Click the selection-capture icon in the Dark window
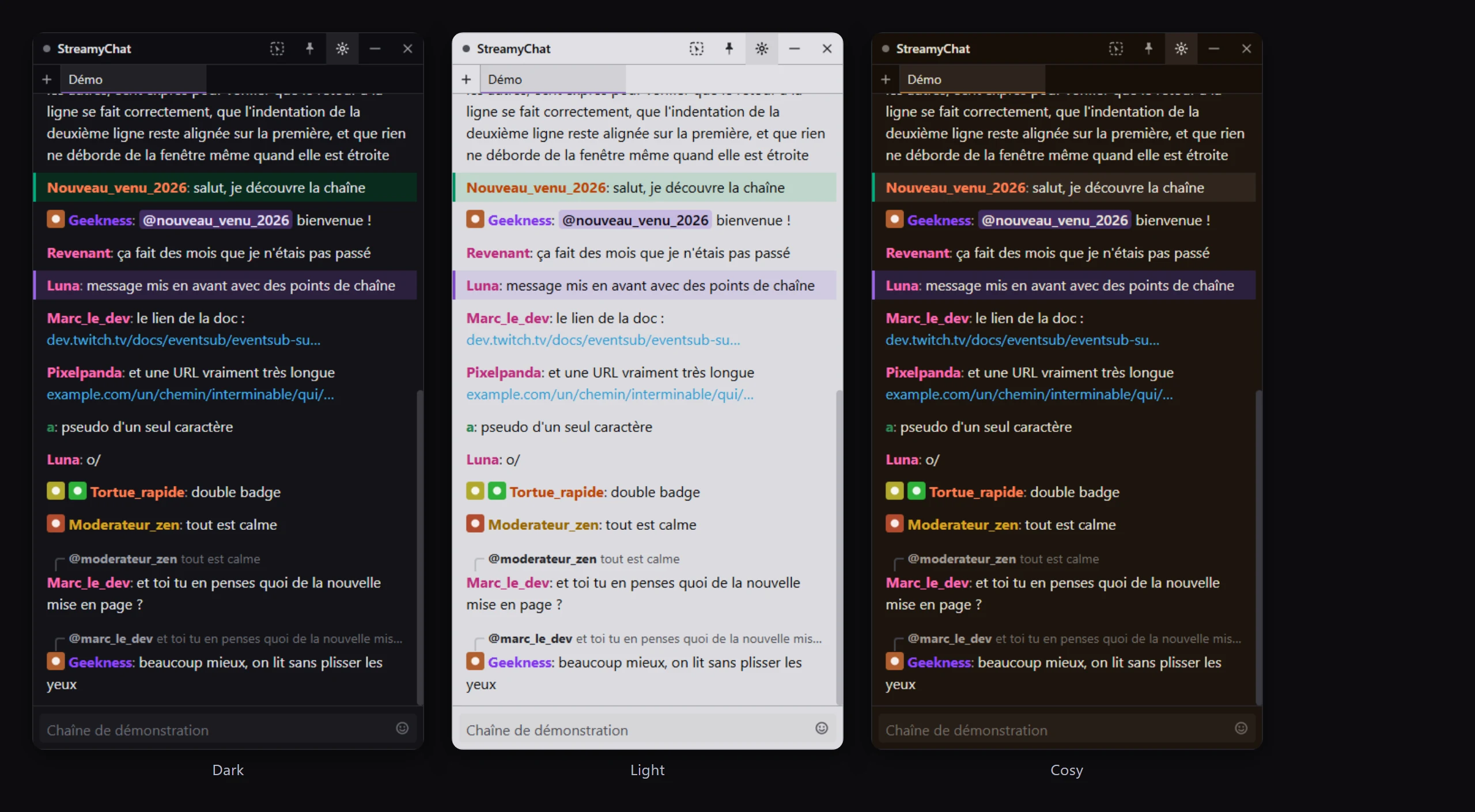The width and height of the screenshot is (1475, 812). tap(277, 49)
